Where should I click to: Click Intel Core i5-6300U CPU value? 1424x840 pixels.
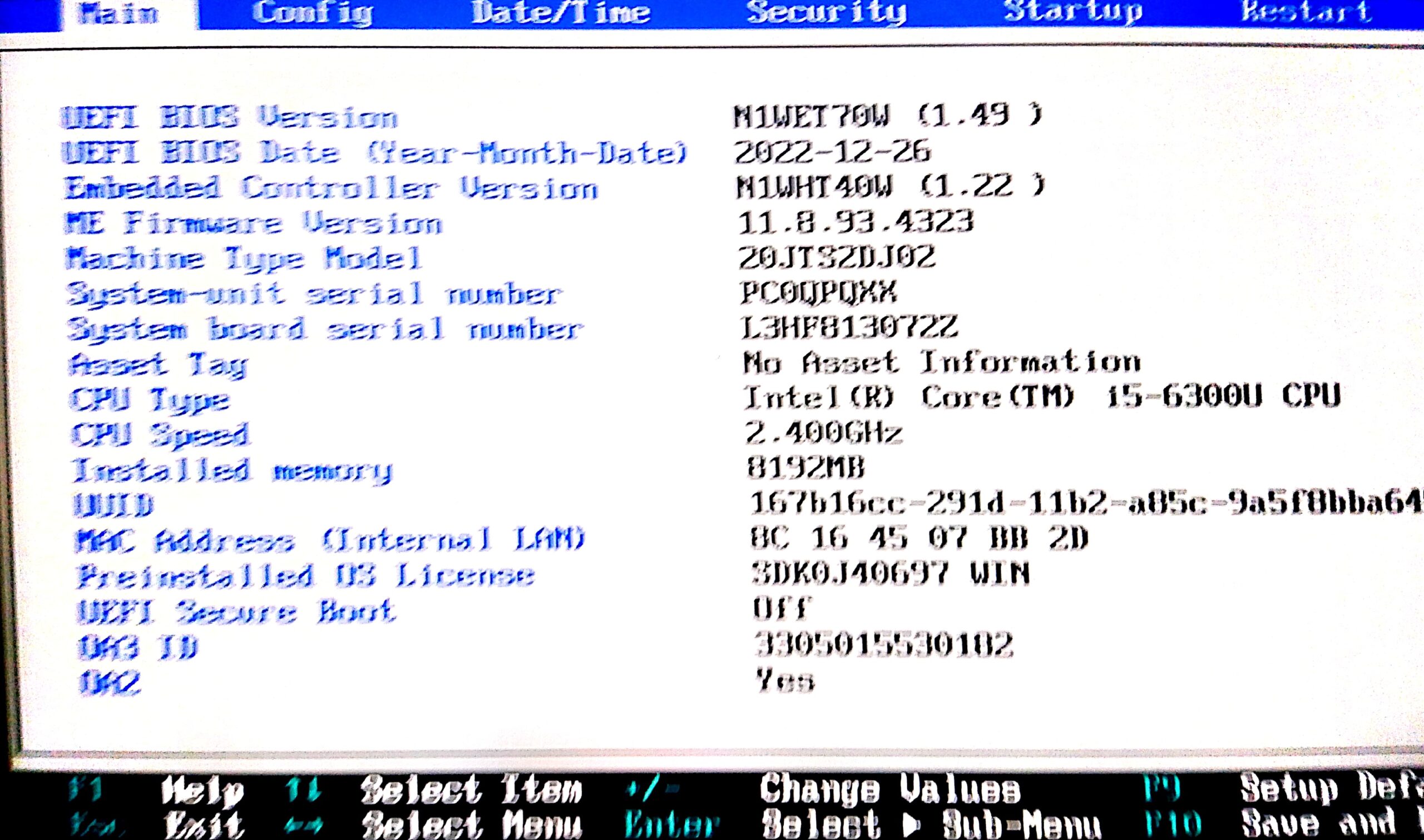tap(1042, 396)
